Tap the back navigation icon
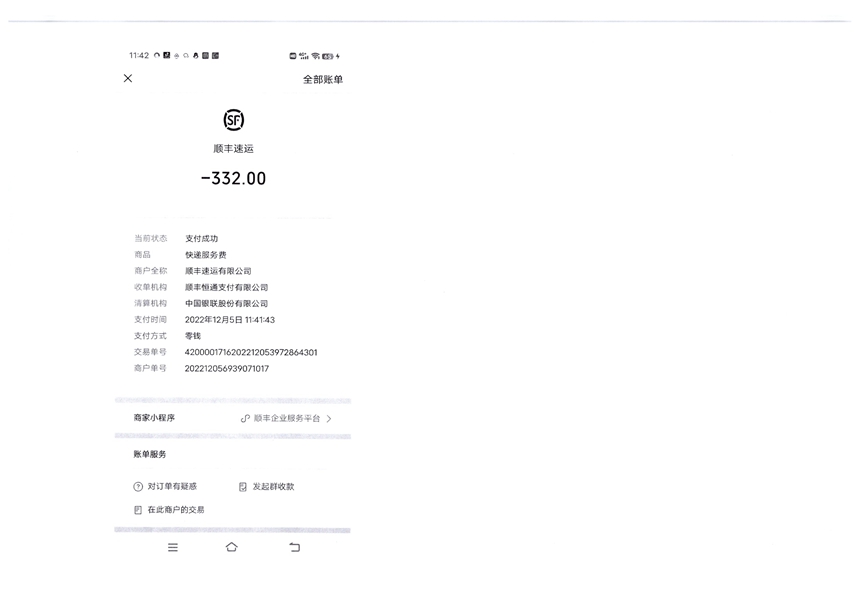This screenshot has width=860, height=607. click(295, 547)
